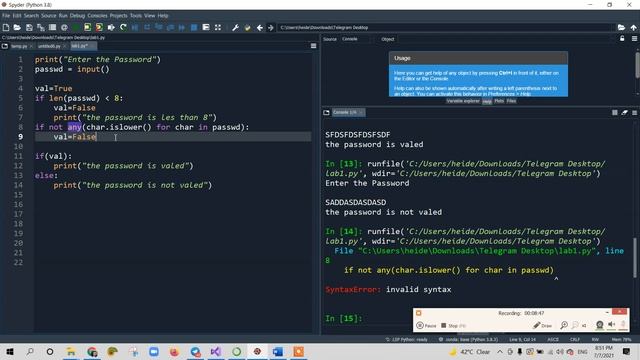Show hidden system tray icons
The image size is (640, 360).
click(x=500, y=351)
